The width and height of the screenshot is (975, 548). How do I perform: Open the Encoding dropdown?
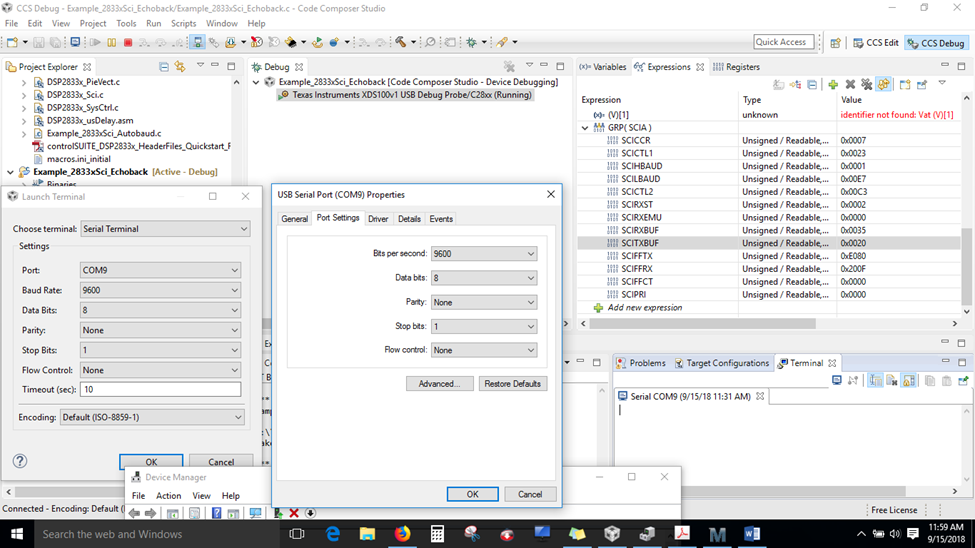point(152,417)
